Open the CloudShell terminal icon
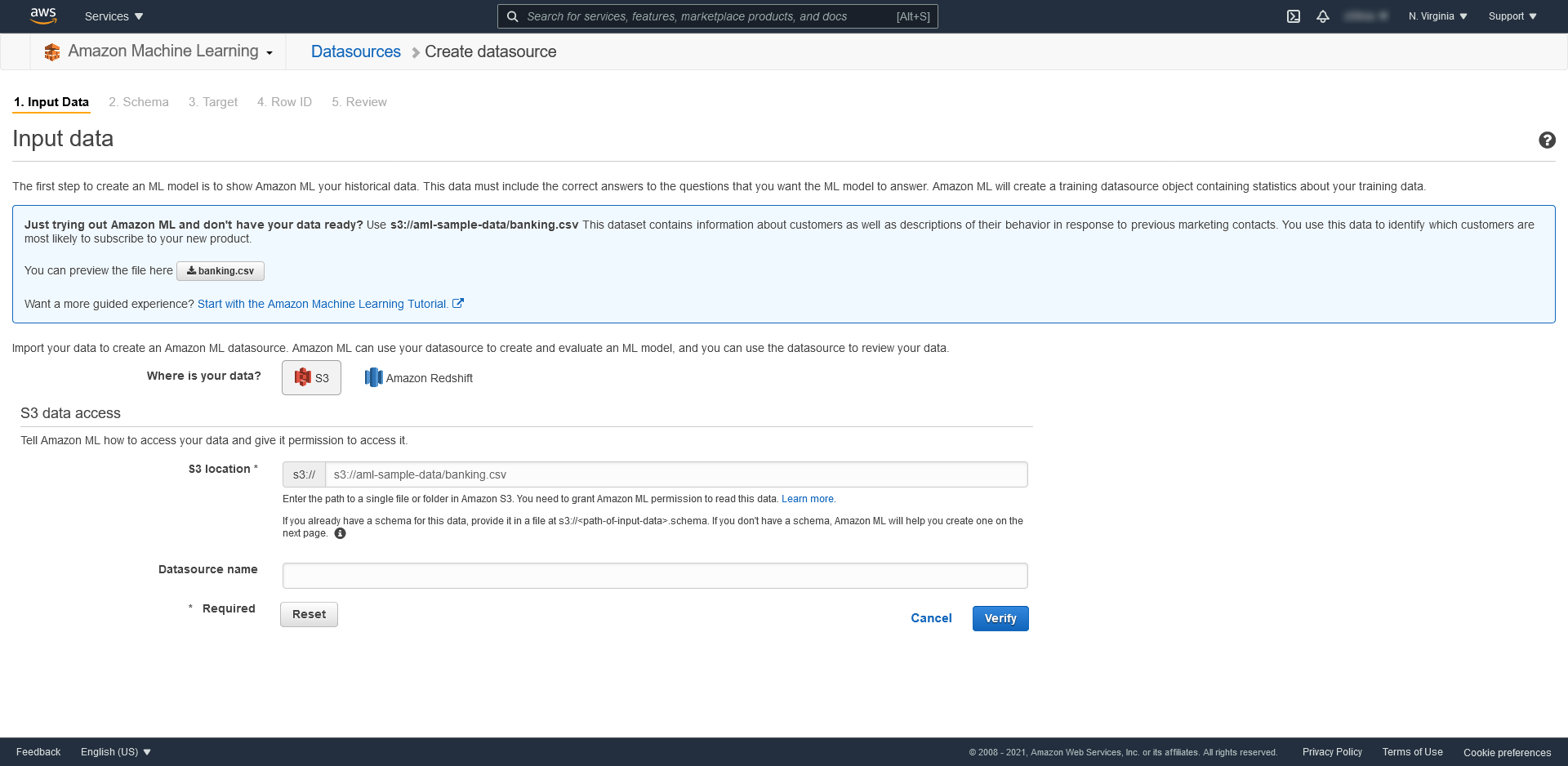Viewport: 1568px width, 766px height. click(x=1294, y=16)
